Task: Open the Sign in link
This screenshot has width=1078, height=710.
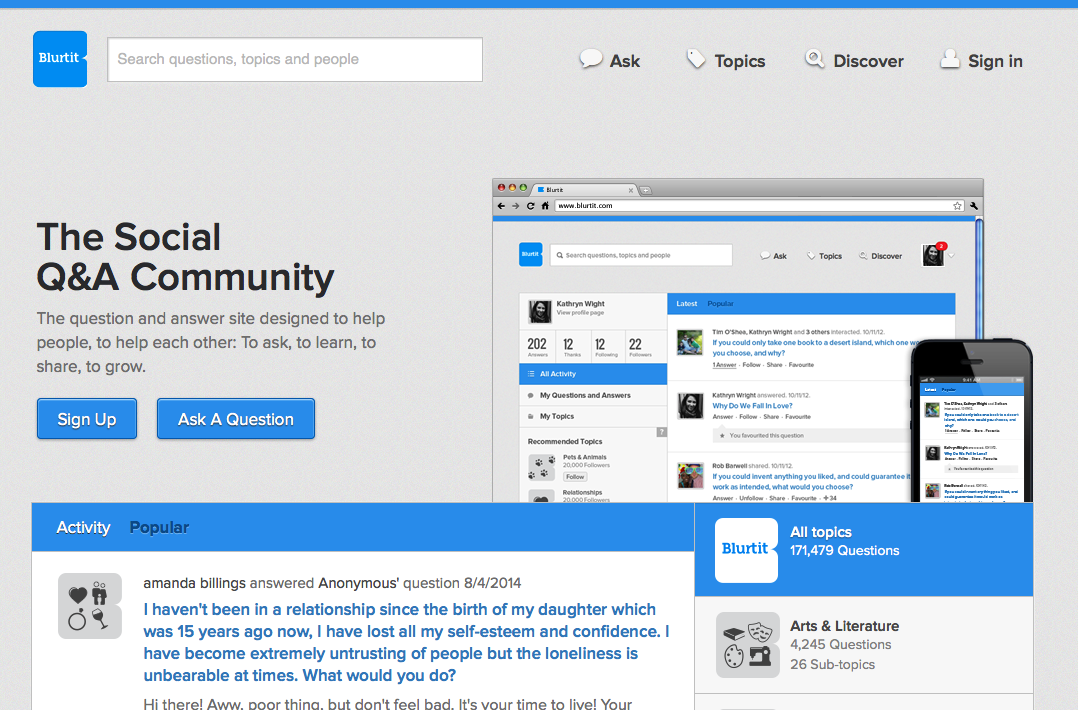Action: 995,61
